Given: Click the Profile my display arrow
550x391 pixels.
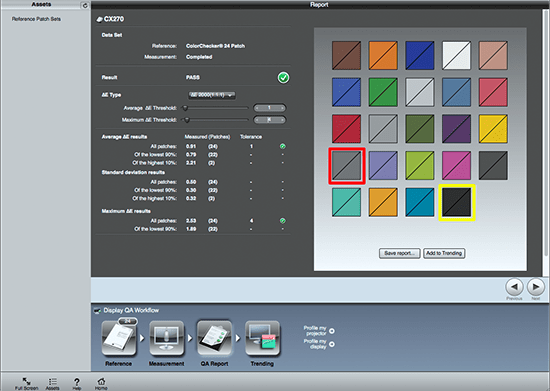Looking at the screenshot, I should pos(331,344).
